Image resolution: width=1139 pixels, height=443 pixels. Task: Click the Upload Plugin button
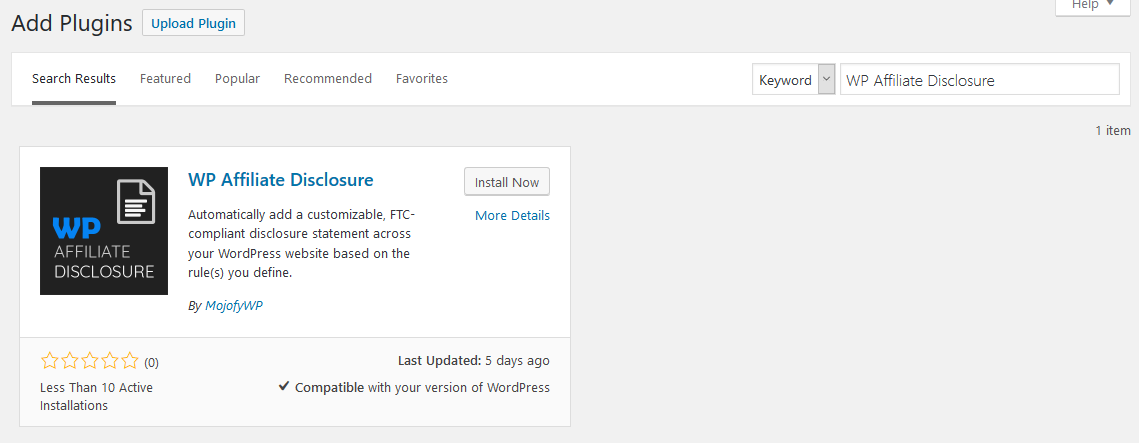click(193, 23)
